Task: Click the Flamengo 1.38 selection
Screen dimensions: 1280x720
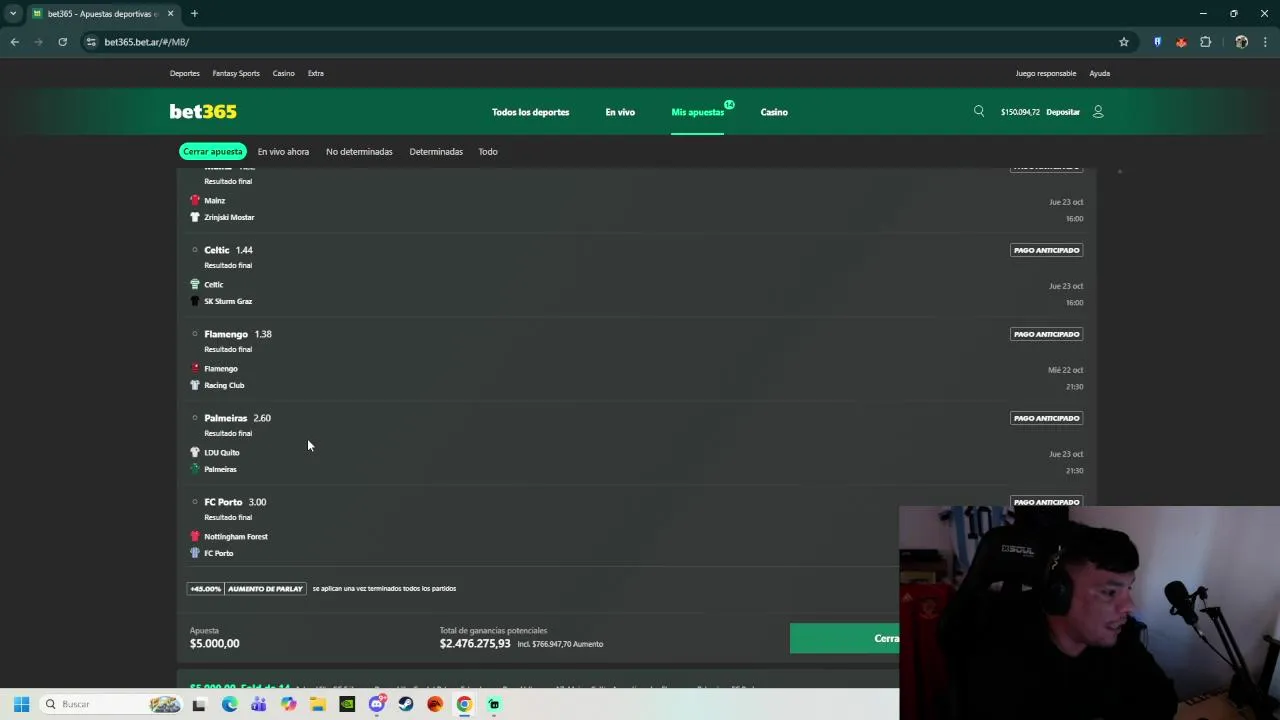Action: pyautogui.click(x=238, y=334)
